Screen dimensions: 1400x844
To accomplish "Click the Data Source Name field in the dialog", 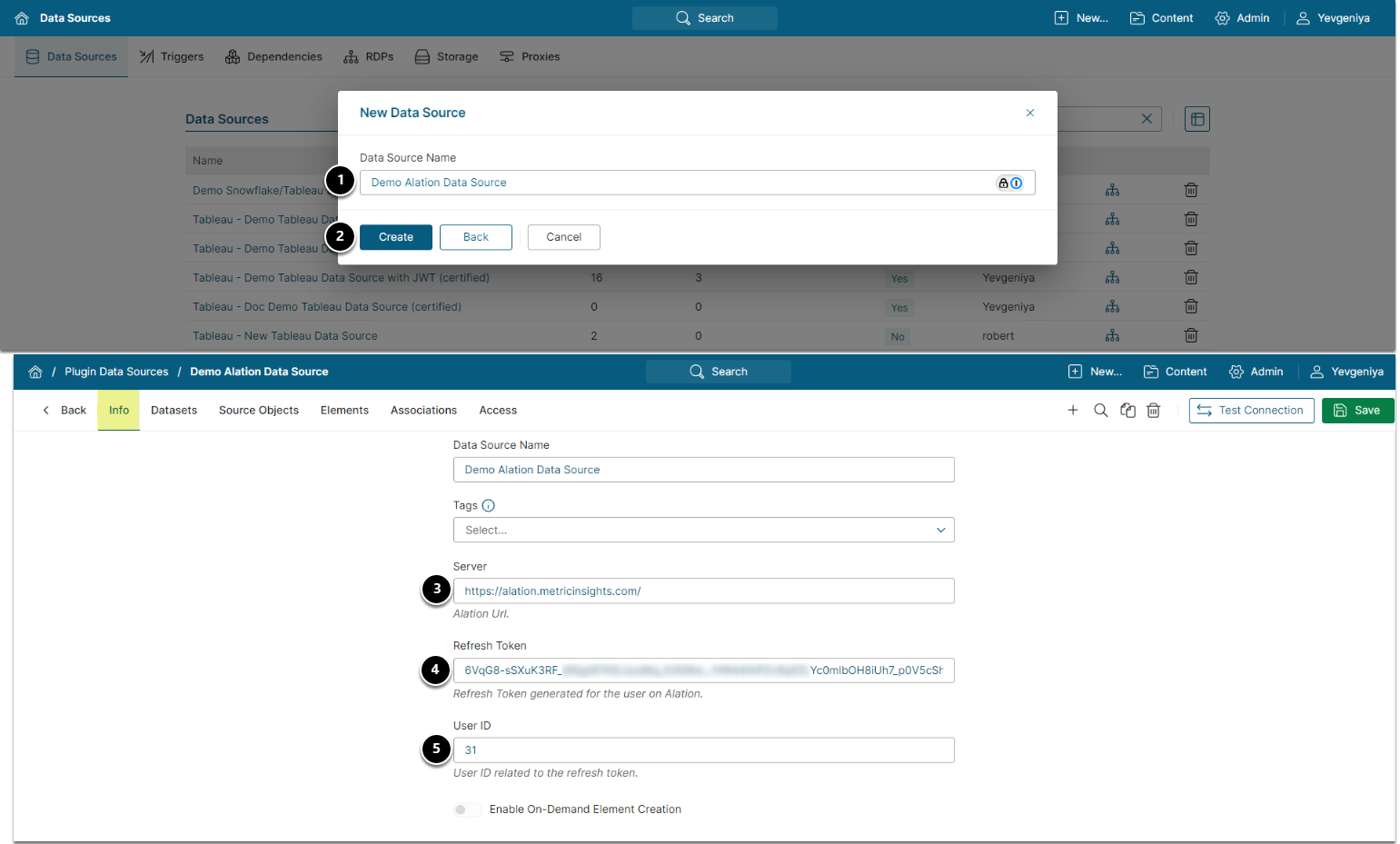I will click(x=698, y=183).
